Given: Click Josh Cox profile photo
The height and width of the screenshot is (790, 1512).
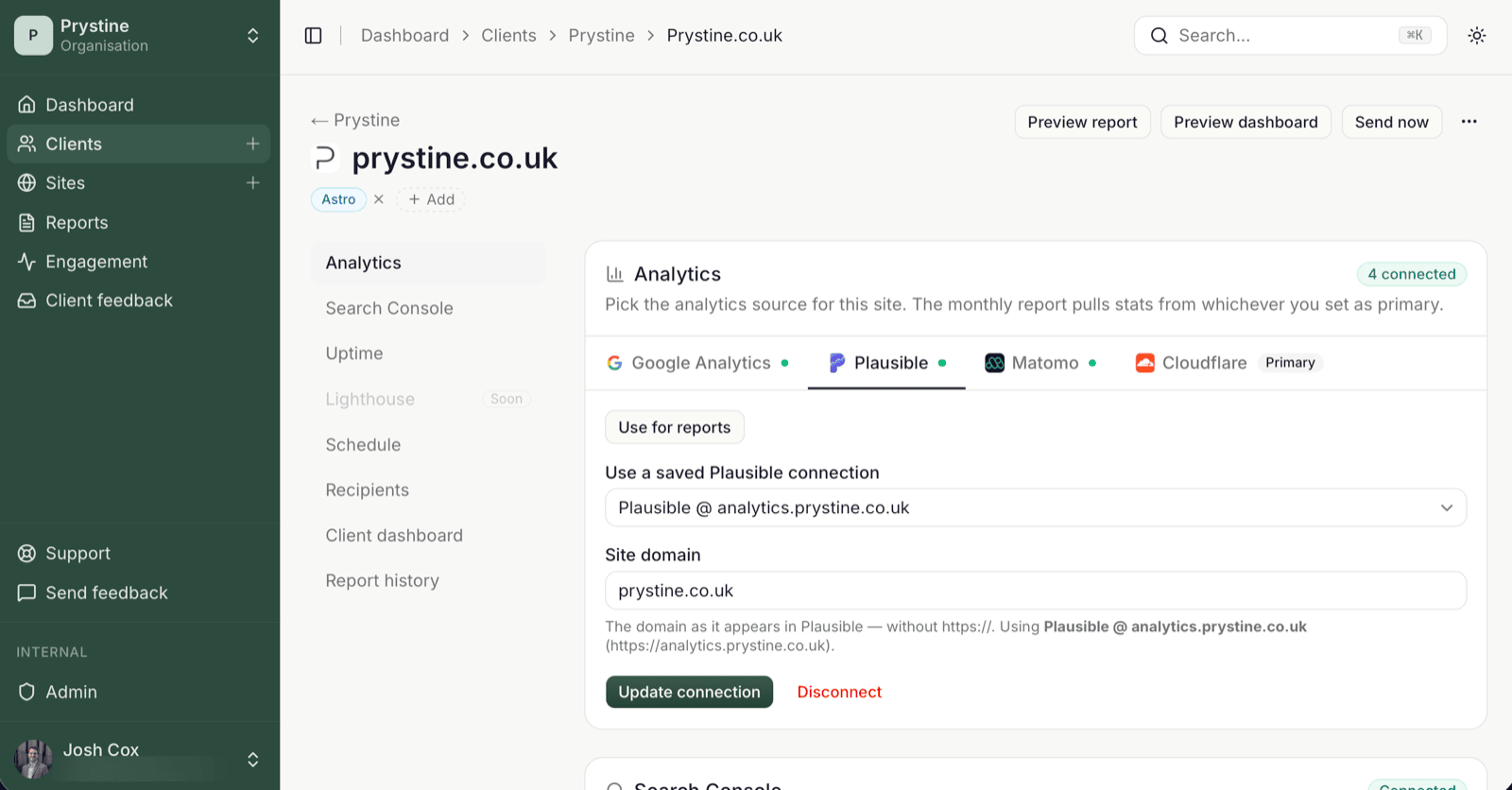Looking at the screenshot, I should [33, 759].
